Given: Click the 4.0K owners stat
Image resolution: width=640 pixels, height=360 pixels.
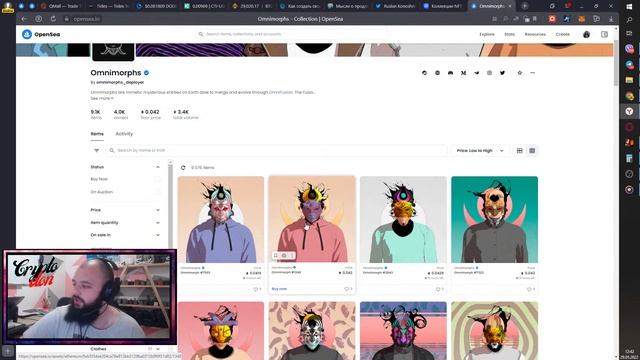Looking at the screenshot, I should click(x=120, y=114).
